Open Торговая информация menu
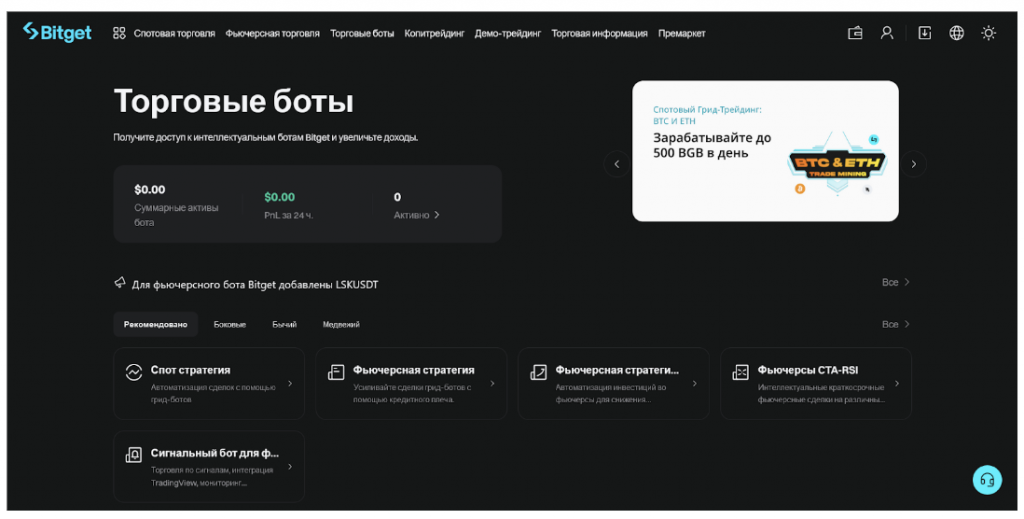The image size is (1024, 519). point(600,33)
